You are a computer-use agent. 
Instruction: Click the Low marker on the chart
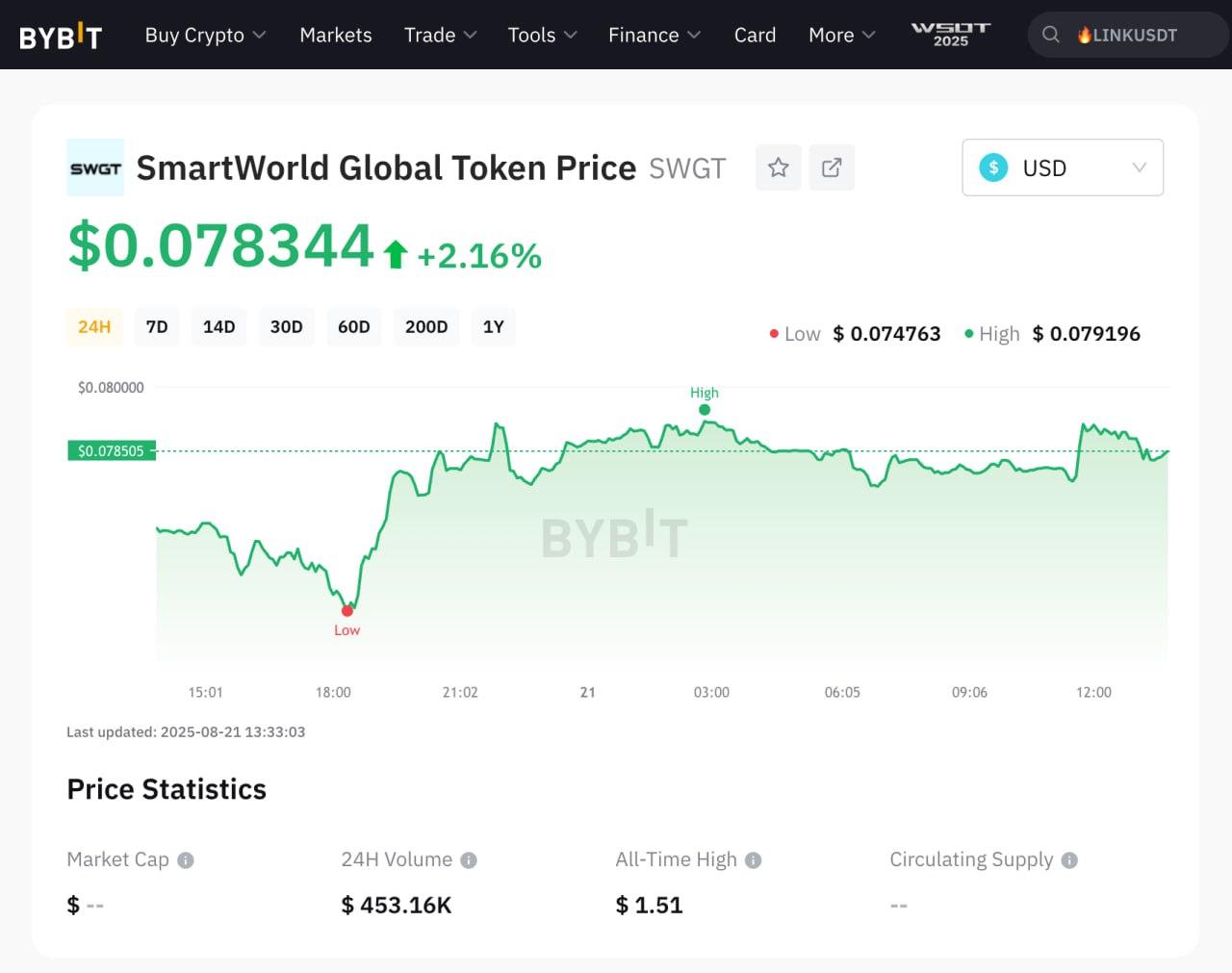click(x=347, y=610)
